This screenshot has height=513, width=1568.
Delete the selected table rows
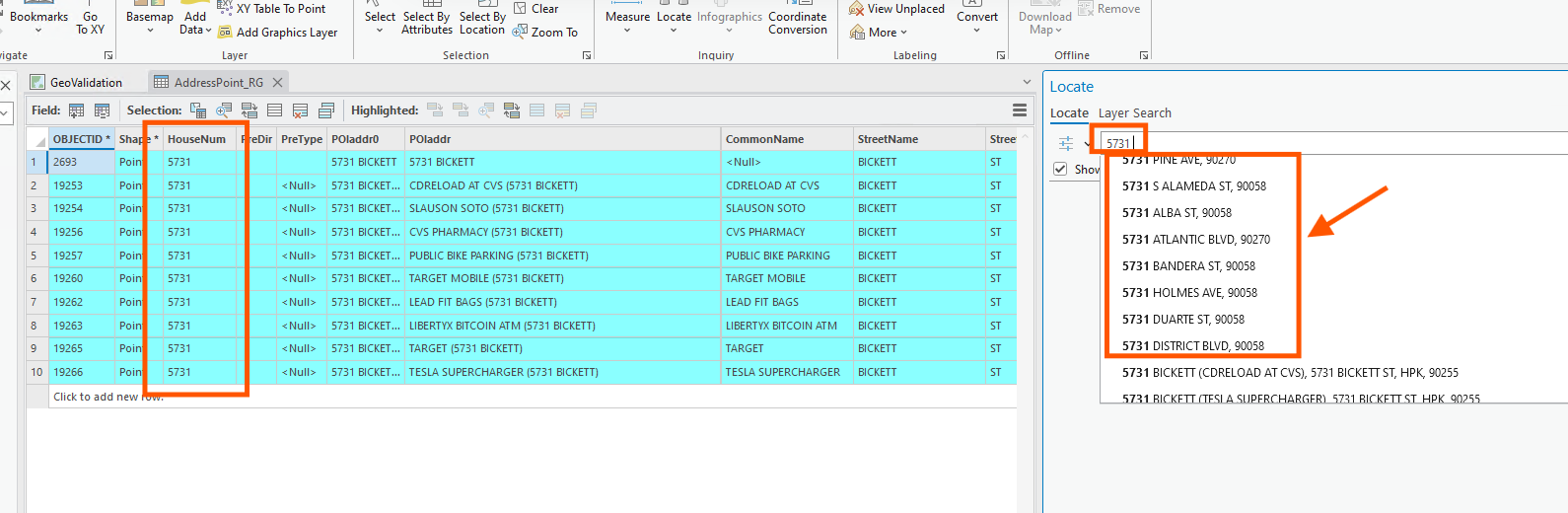[301, 110]
